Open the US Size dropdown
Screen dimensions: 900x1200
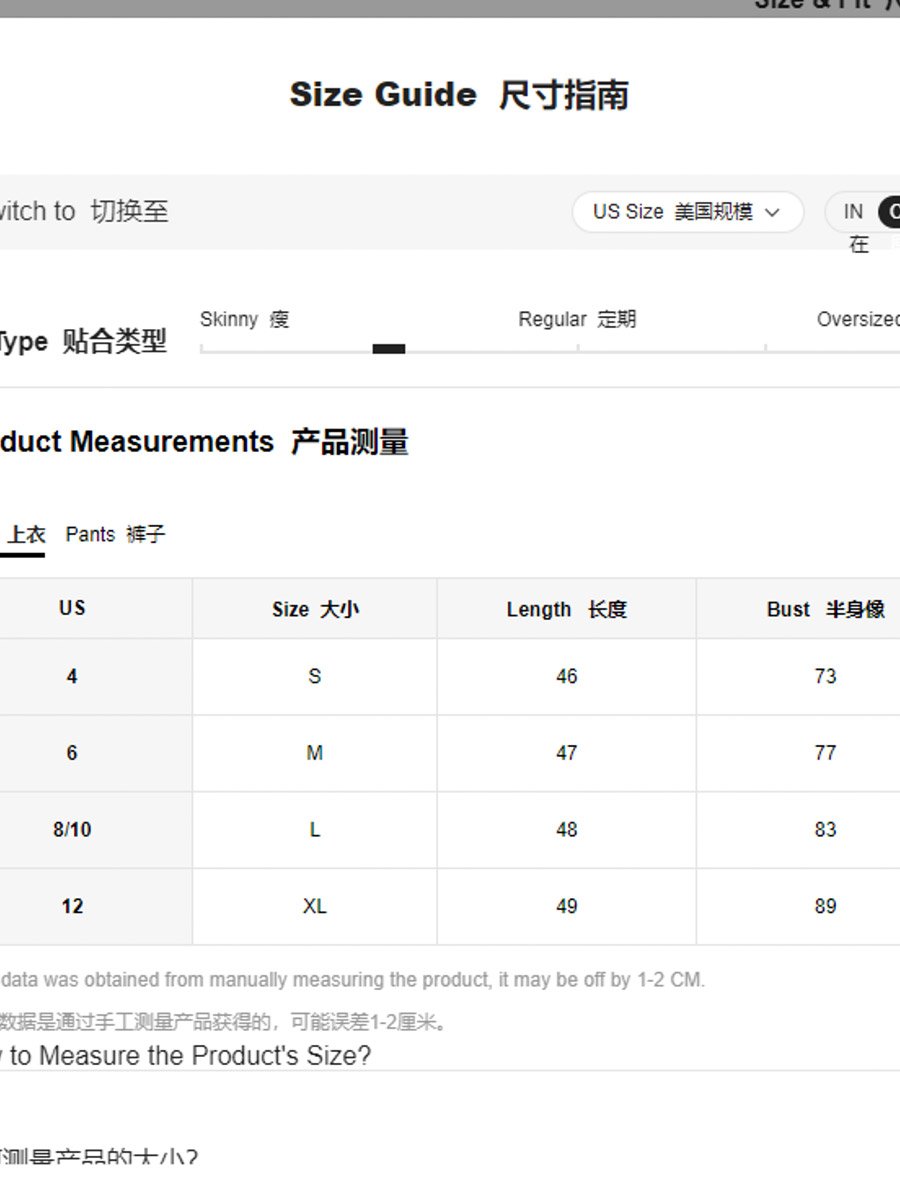(688, 212)
